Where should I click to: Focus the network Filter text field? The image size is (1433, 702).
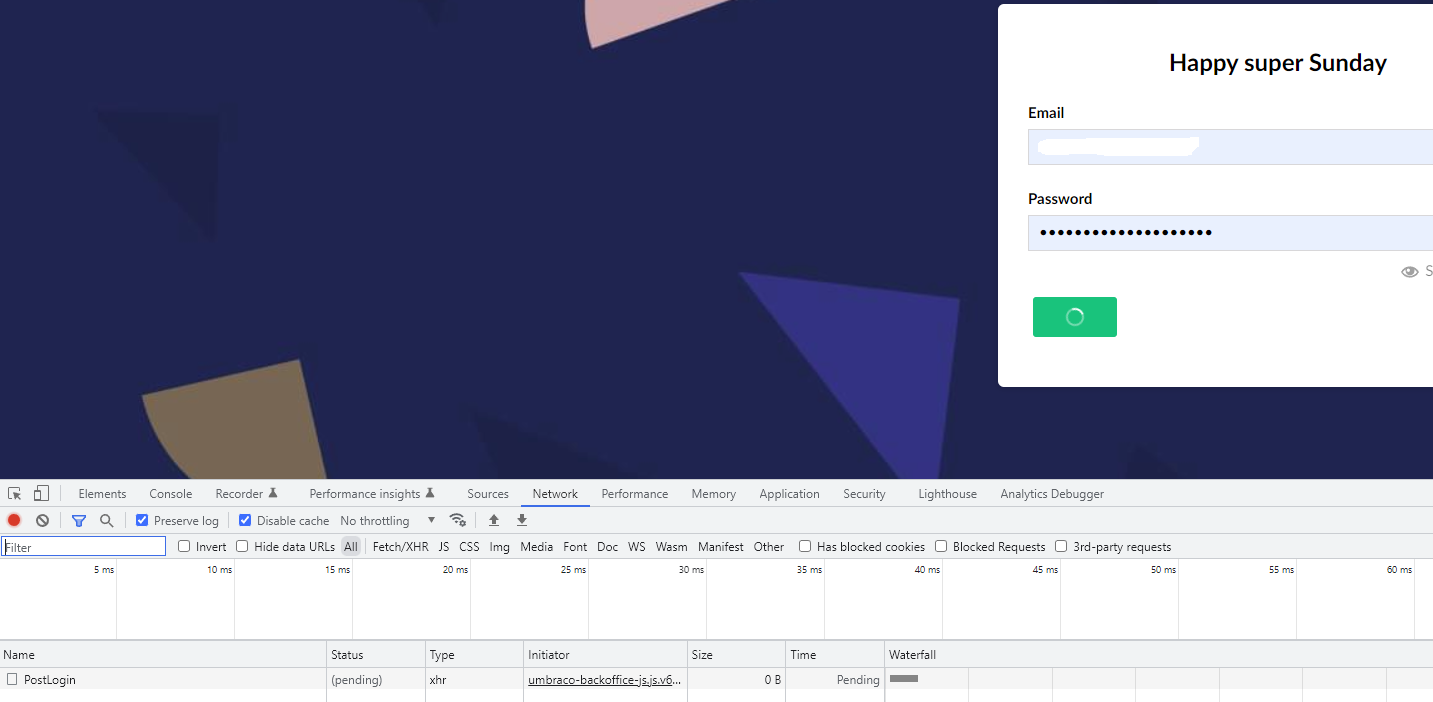coord(84,547)
